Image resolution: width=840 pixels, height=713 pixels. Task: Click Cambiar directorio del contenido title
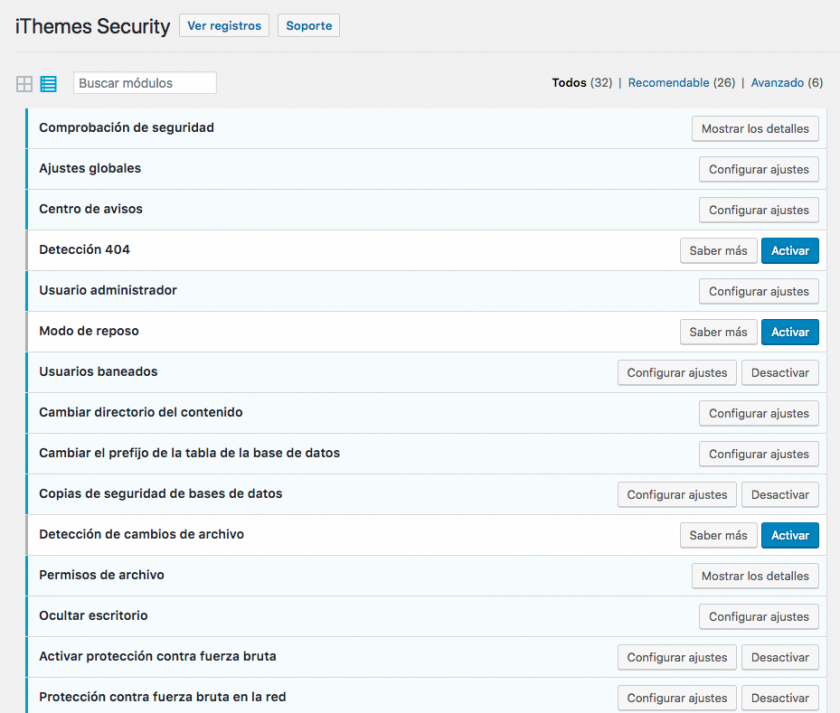pyautogui.click(x=141, y=412)
